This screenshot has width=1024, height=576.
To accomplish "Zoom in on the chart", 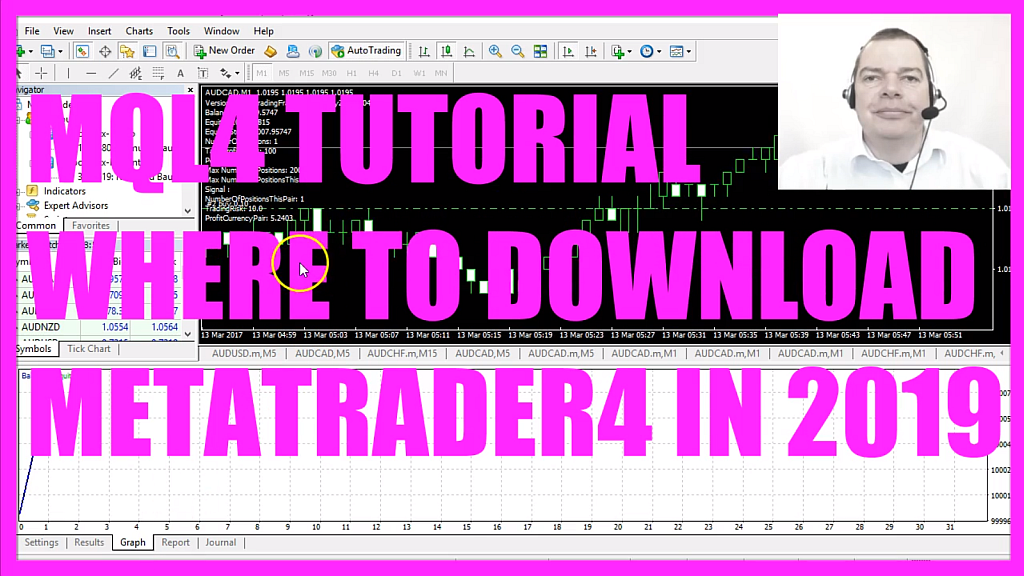I will pyautogui.click(x=495, y=51).
